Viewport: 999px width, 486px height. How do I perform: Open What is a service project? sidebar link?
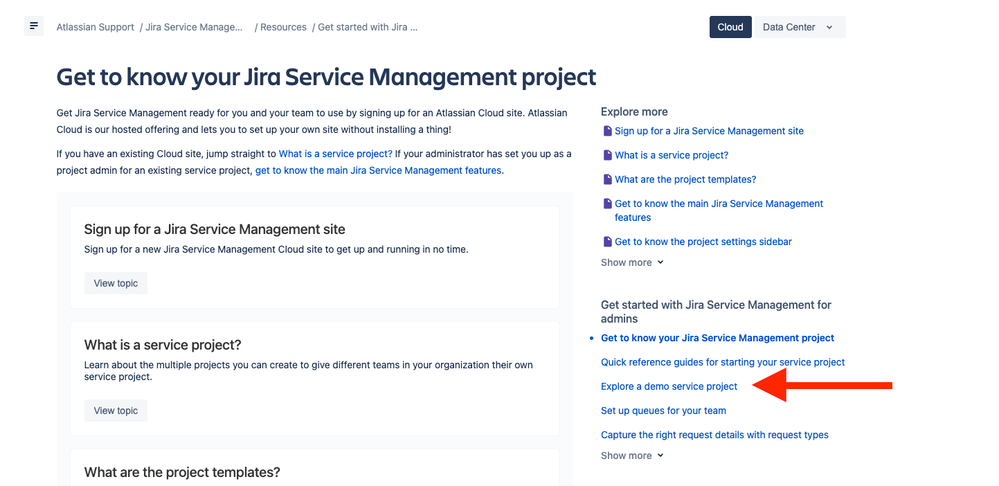(672, 155)
